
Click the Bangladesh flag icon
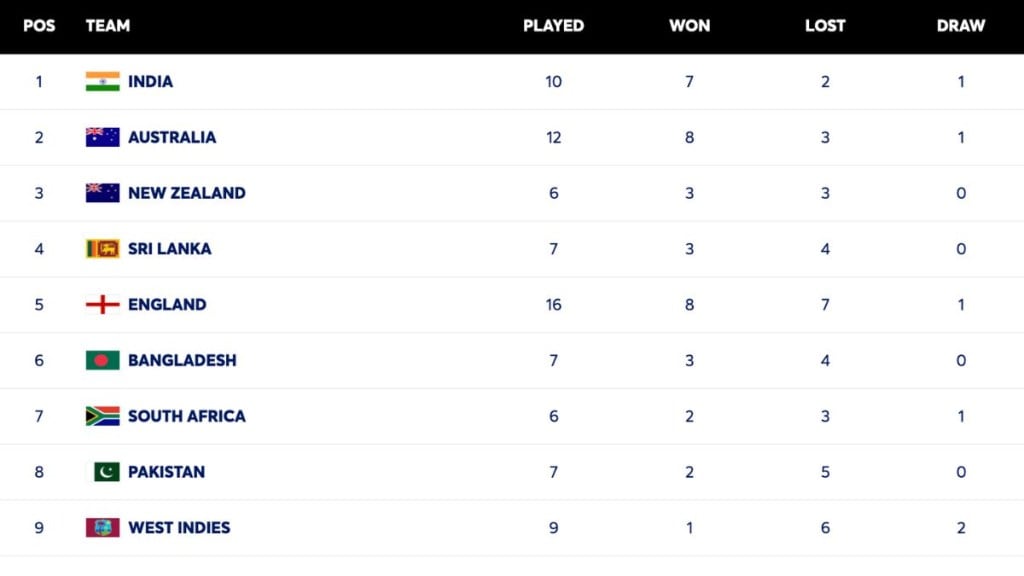[102, 360]
